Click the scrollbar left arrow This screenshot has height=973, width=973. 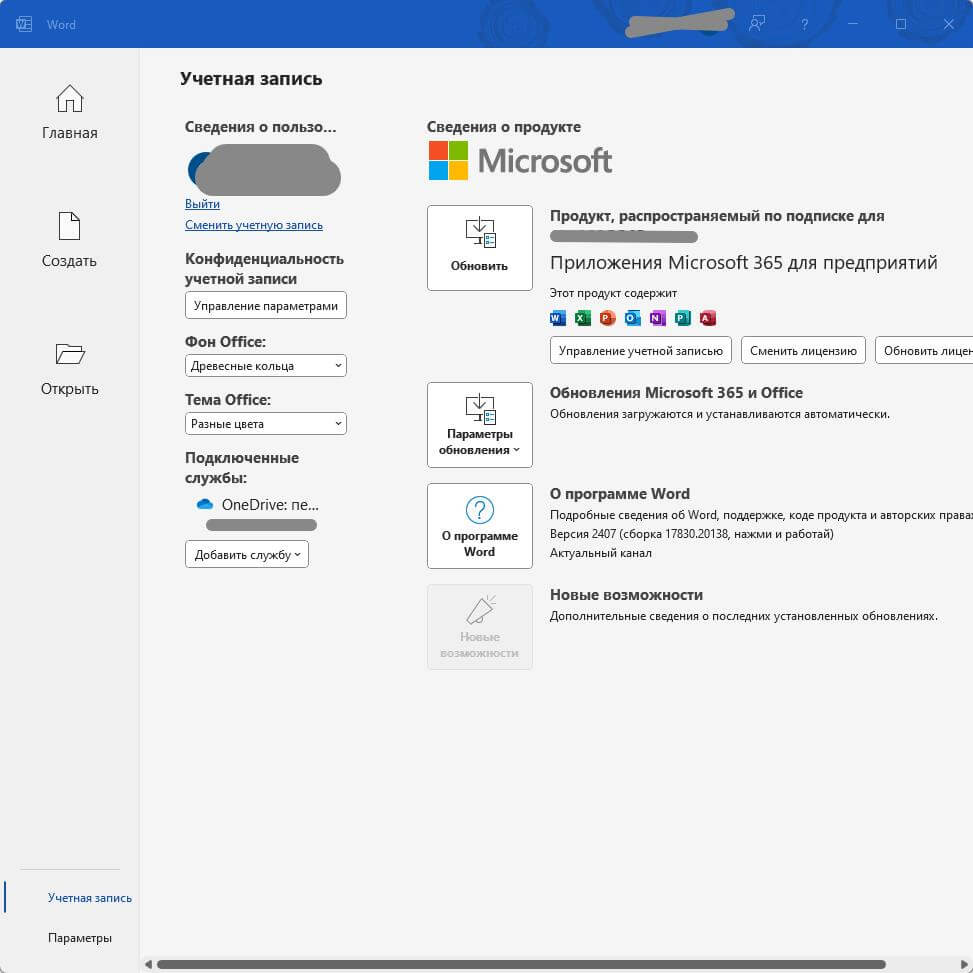point(148,964)
